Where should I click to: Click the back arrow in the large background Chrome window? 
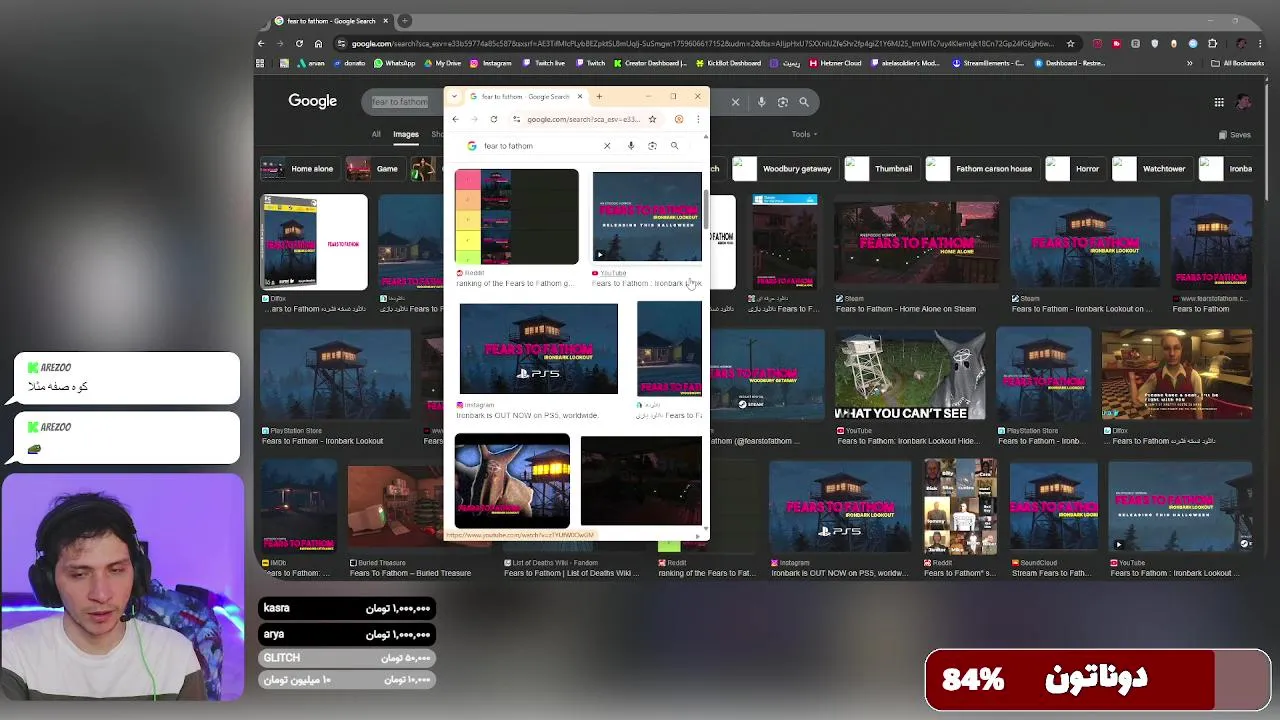pyautogui.click(x=262, y=43)
